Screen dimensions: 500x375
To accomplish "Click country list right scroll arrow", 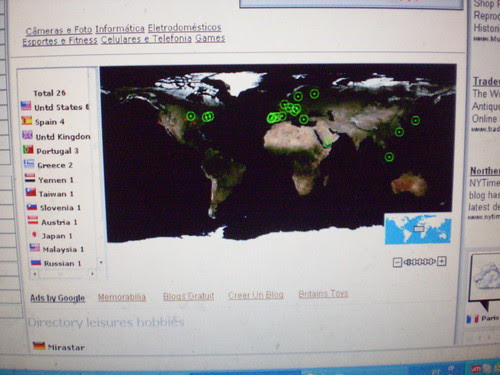I will click(x=92, y=274).
